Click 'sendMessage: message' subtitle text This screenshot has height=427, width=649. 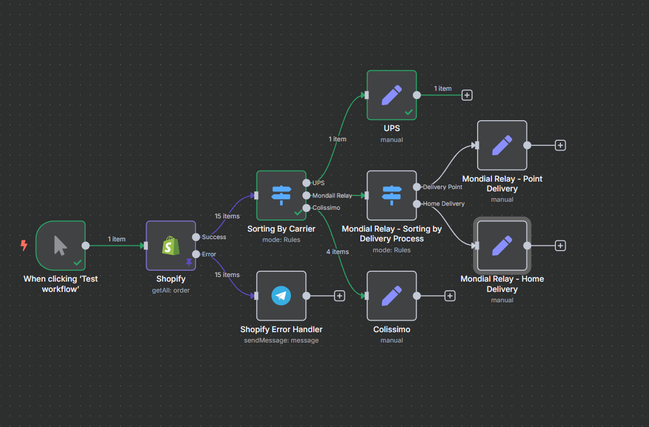[281, 341]
